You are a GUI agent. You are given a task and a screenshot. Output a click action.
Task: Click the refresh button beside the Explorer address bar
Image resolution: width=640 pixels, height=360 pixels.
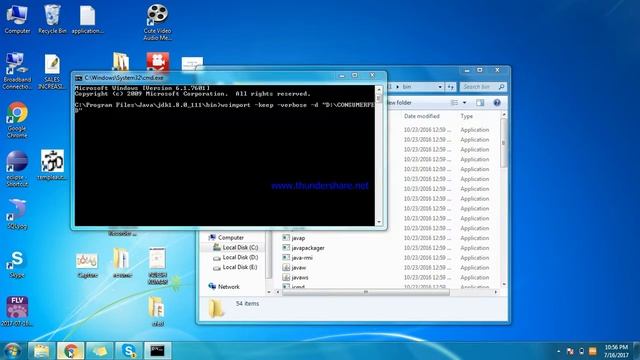451,87
